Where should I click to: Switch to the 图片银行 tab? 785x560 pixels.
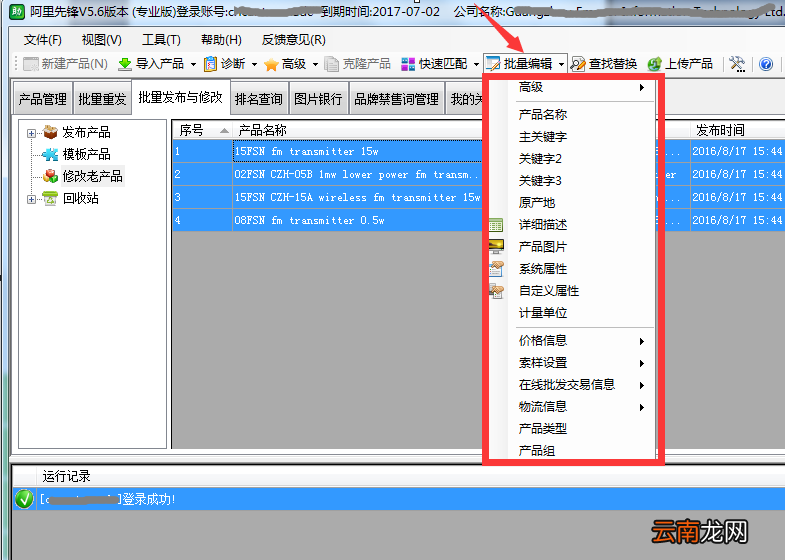tap(318, 99)
